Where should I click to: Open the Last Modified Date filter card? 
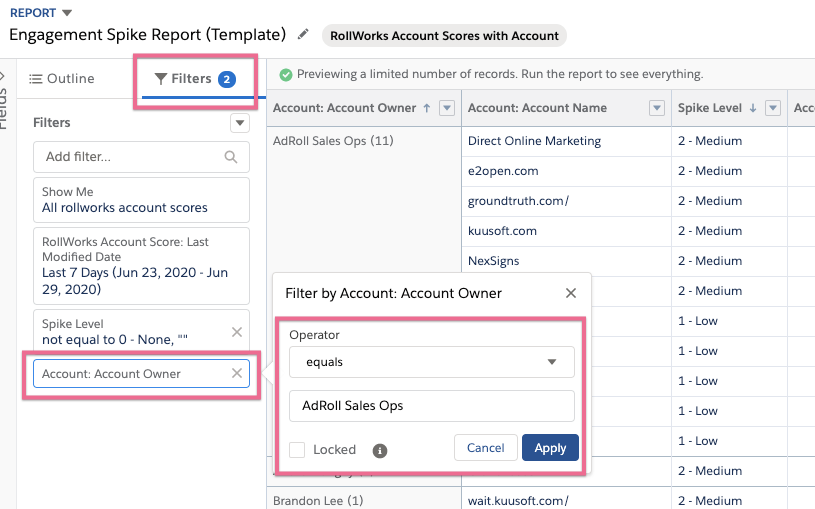point(141,265)
